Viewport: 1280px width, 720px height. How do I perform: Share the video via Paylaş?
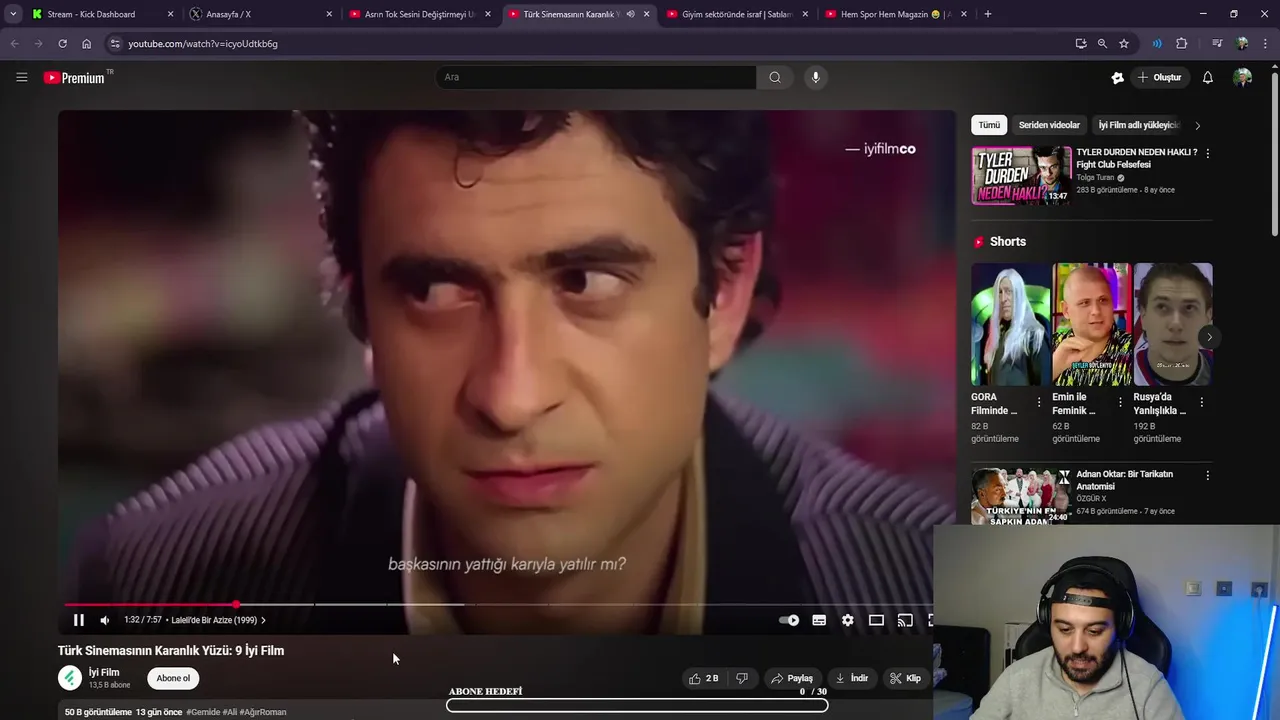tap(791, 678)
